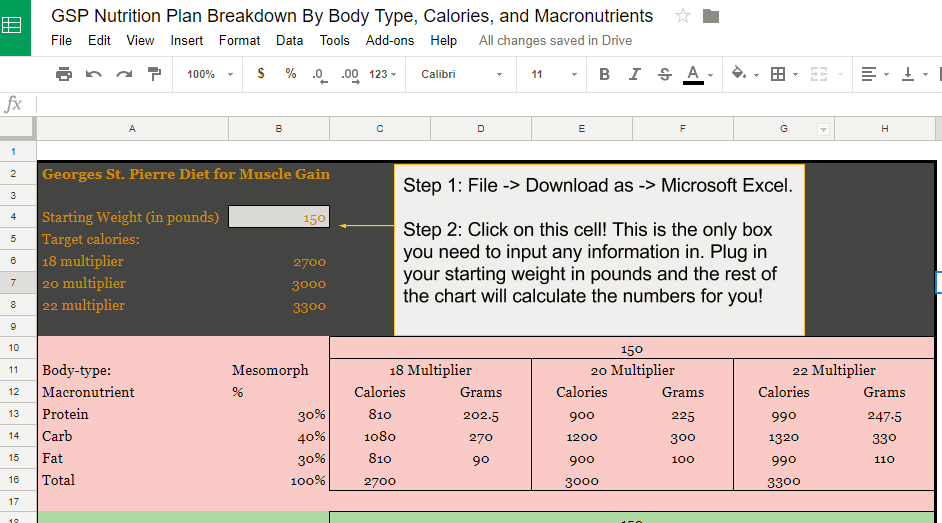Image resolution: width=942 pixels, height=523 pixels.
Task: Click the print icon
Action: (x=64, y=74)
